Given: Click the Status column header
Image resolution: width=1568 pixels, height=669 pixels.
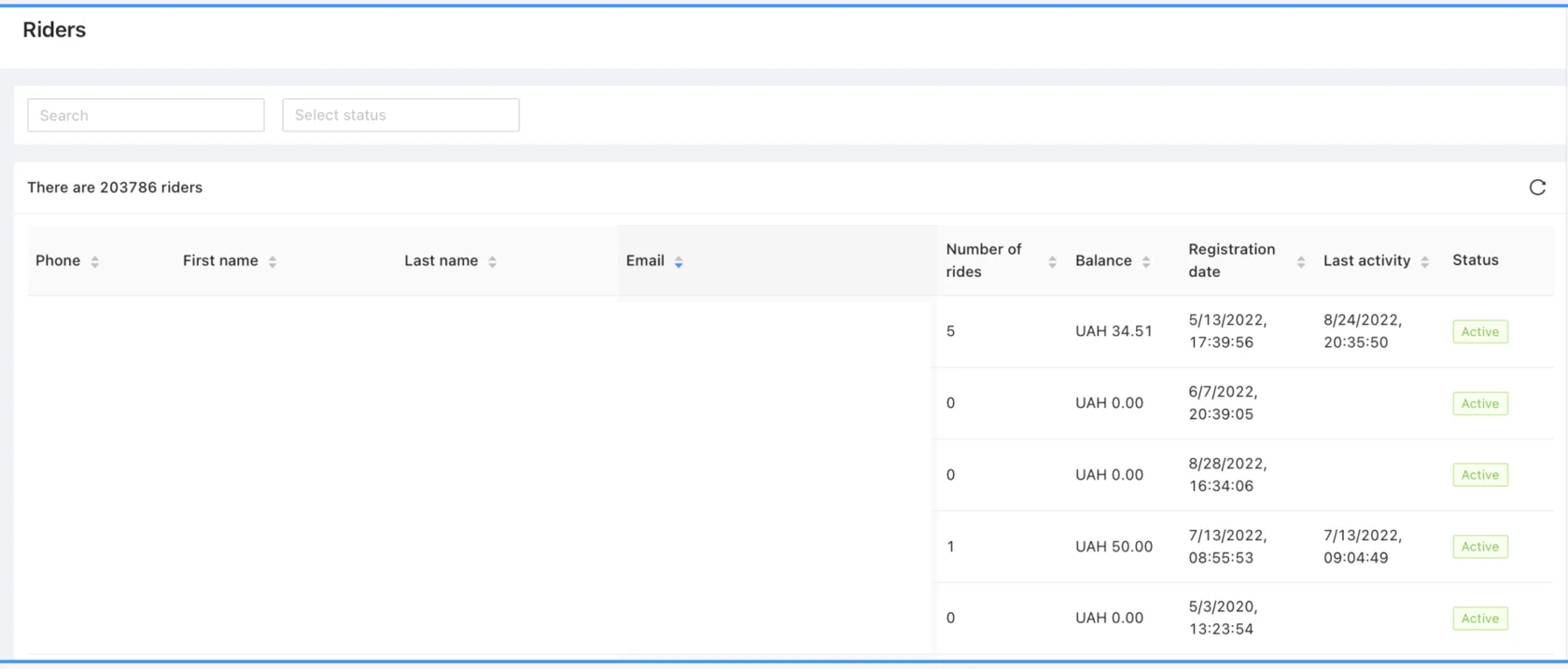Looking at the screenshot, I should tap(1476, 260).
